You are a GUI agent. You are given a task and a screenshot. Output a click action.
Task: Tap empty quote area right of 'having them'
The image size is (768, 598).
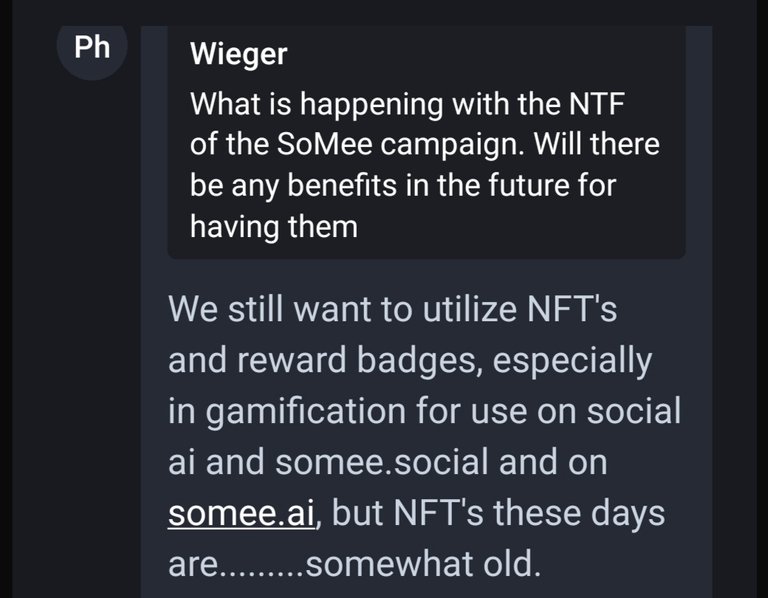pos(519,228)
